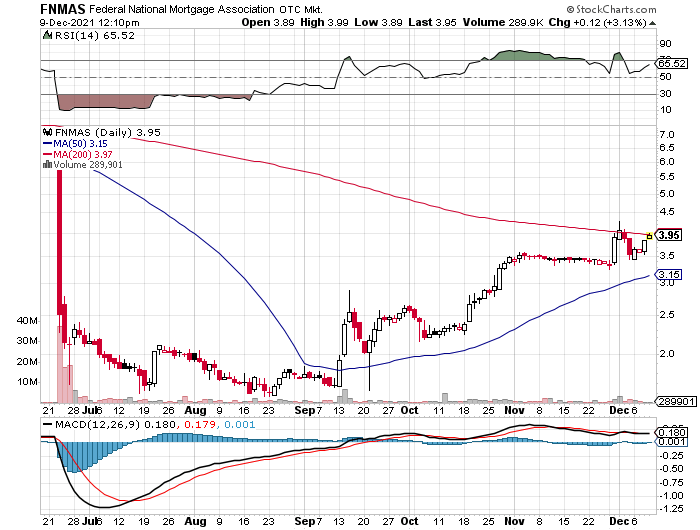Click the yellow highlighted latest candle
Viewport: 700px width, 530px height.
(650, 236)
